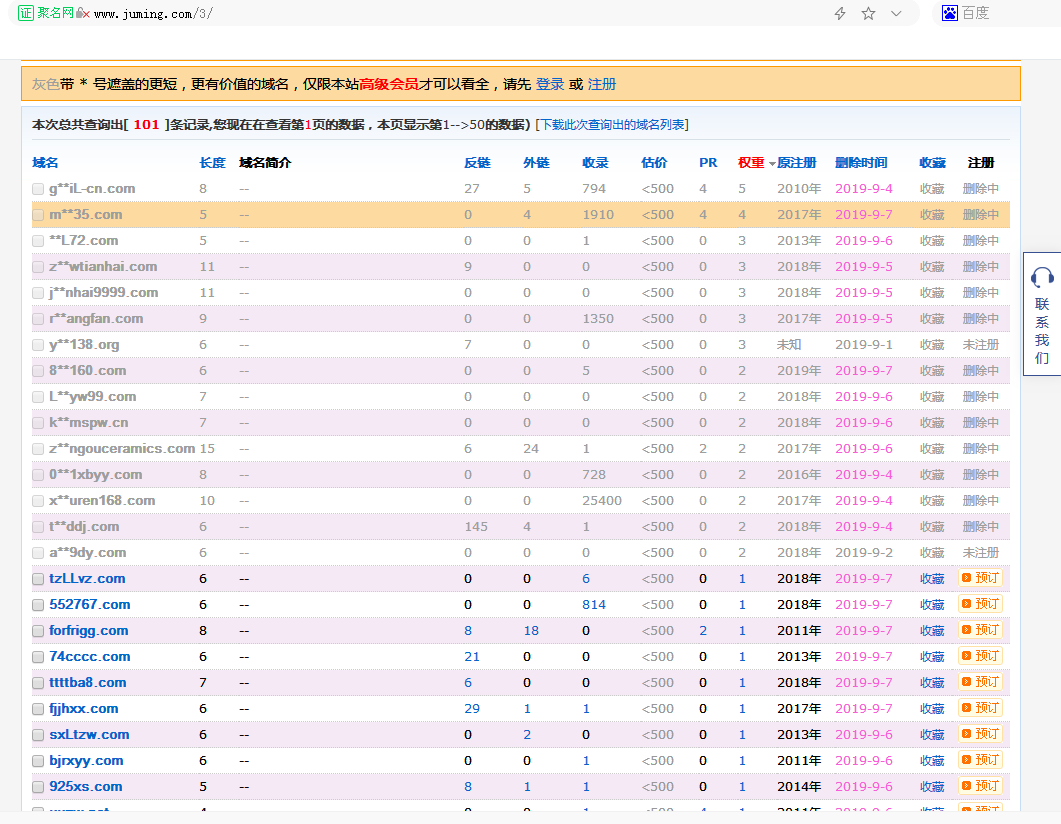The width and height of the screenshot is (1061, 824).
Task: Click the 预订 button for ttttba8.com
Action: coord(980,681)
